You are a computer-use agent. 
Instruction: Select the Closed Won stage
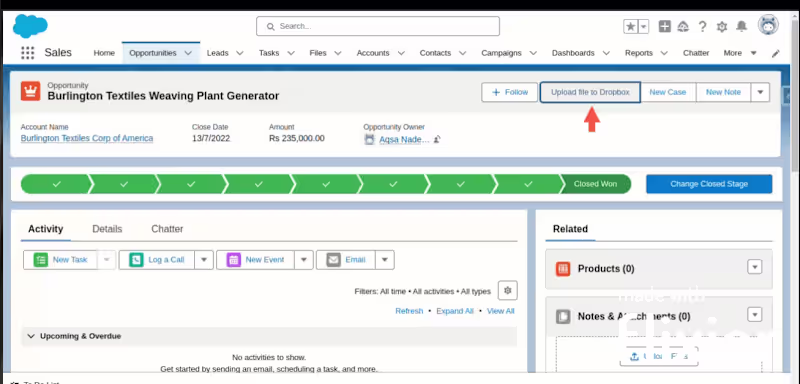595,184
